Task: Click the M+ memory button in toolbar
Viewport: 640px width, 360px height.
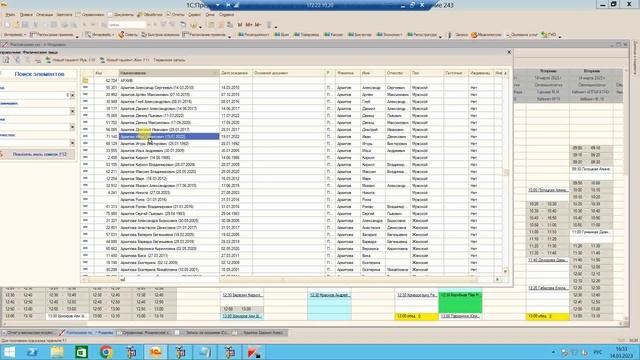Action: (249, 25)
